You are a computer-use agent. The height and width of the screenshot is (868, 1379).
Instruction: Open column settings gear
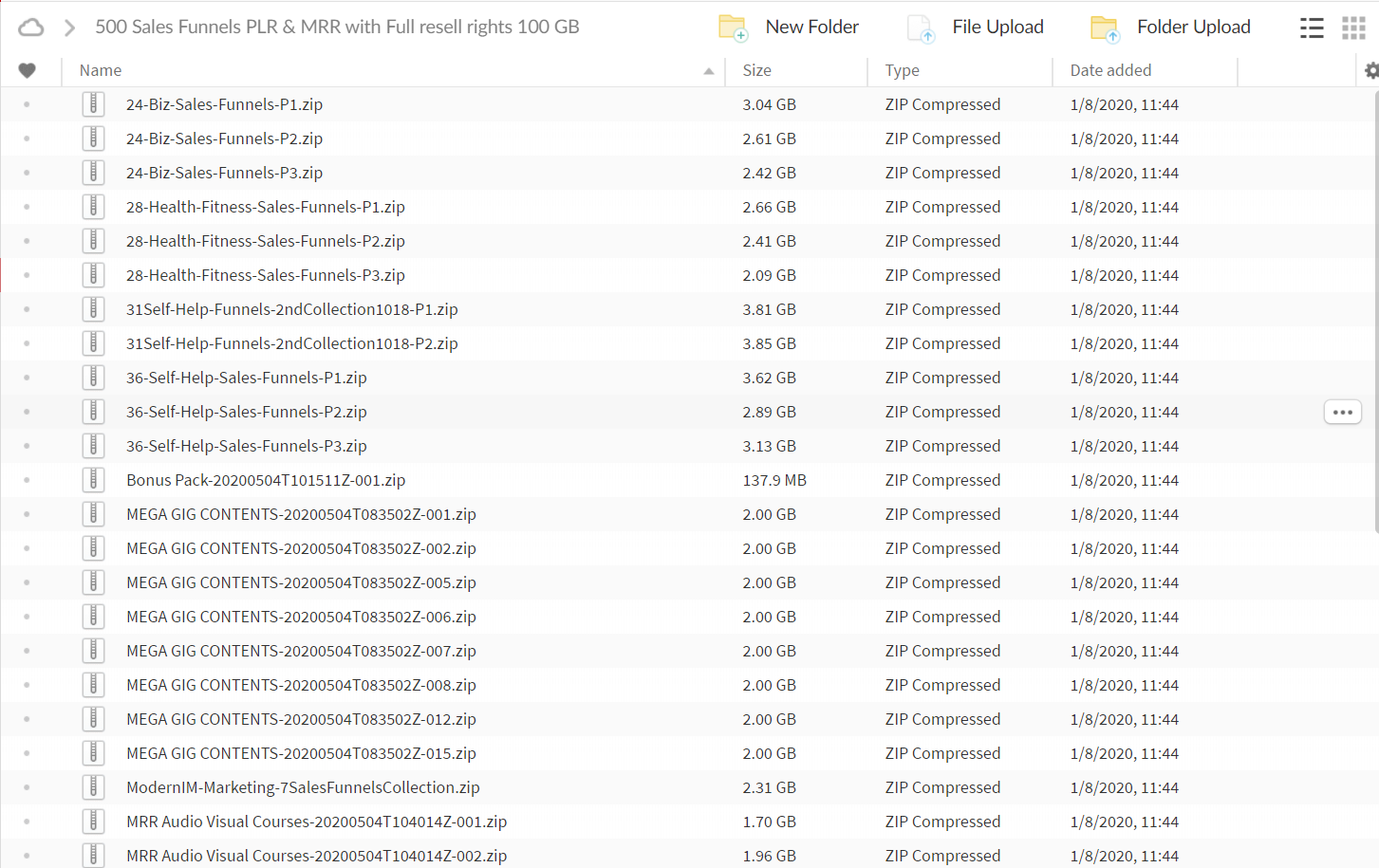click(x=1370, y=71)
